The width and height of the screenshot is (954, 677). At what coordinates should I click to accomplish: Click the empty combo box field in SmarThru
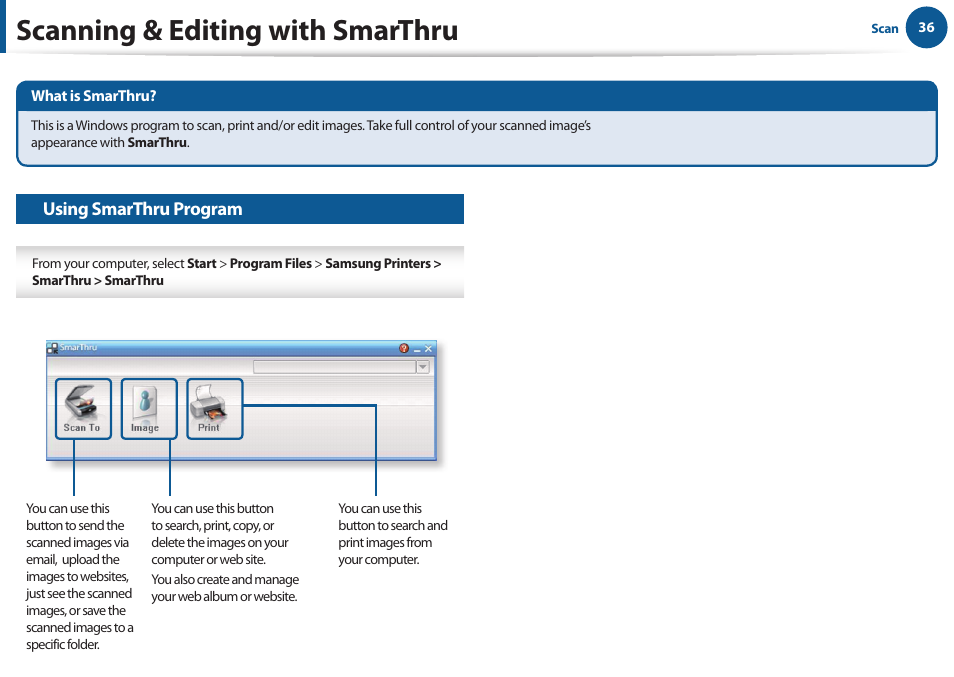tap(335, 367)
